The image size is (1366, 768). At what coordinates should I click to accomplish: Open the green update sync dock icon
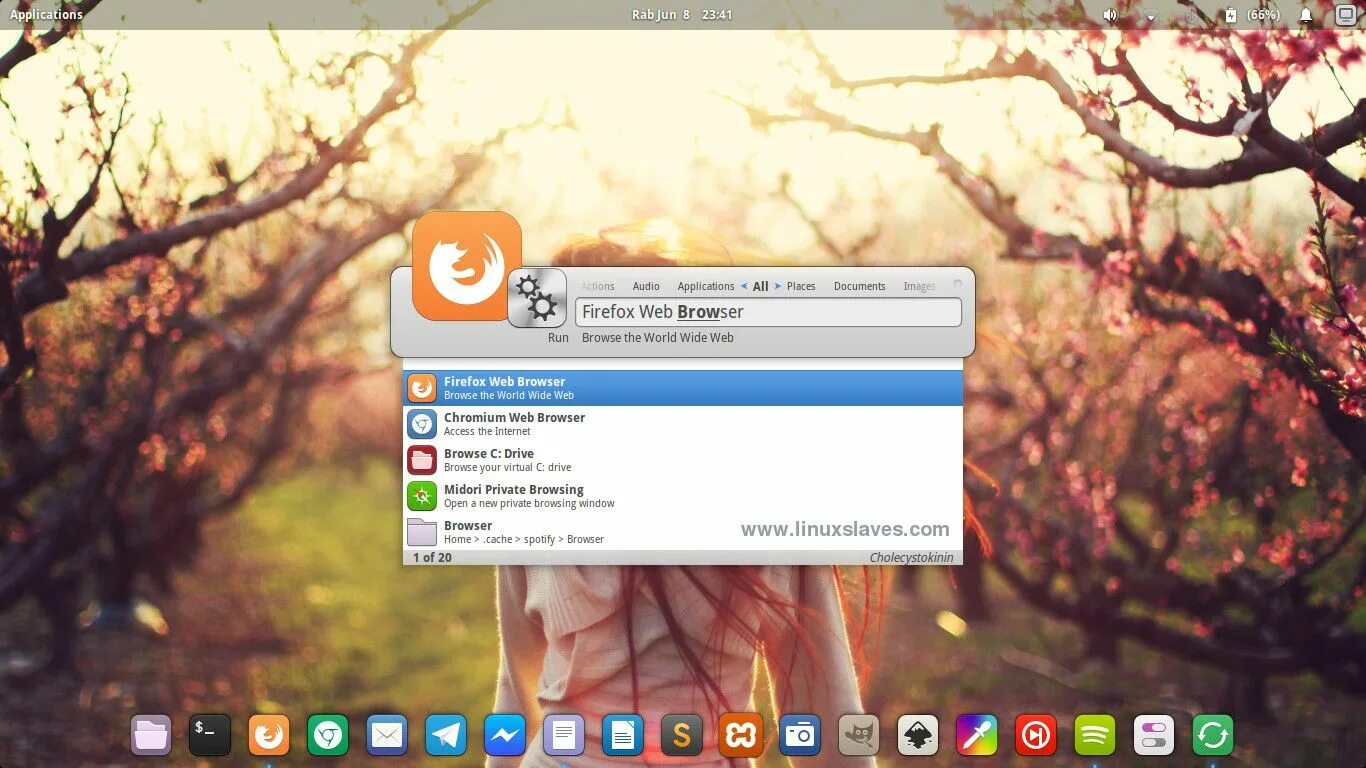click(x=1213, y=736)
